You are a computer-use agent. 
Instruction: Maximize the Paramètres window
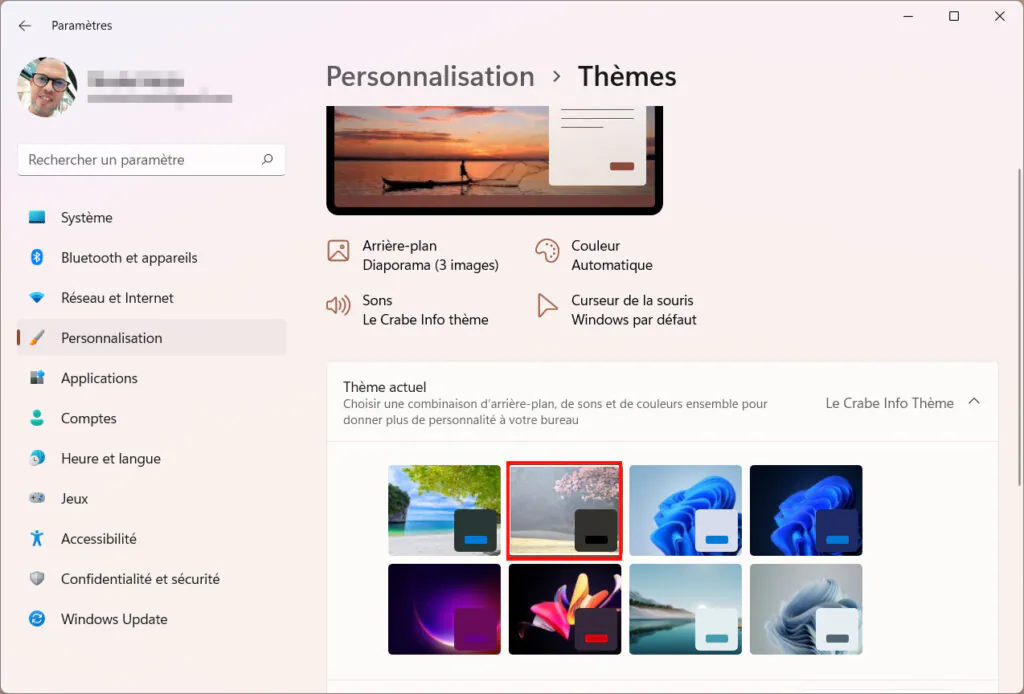point(953,16)
